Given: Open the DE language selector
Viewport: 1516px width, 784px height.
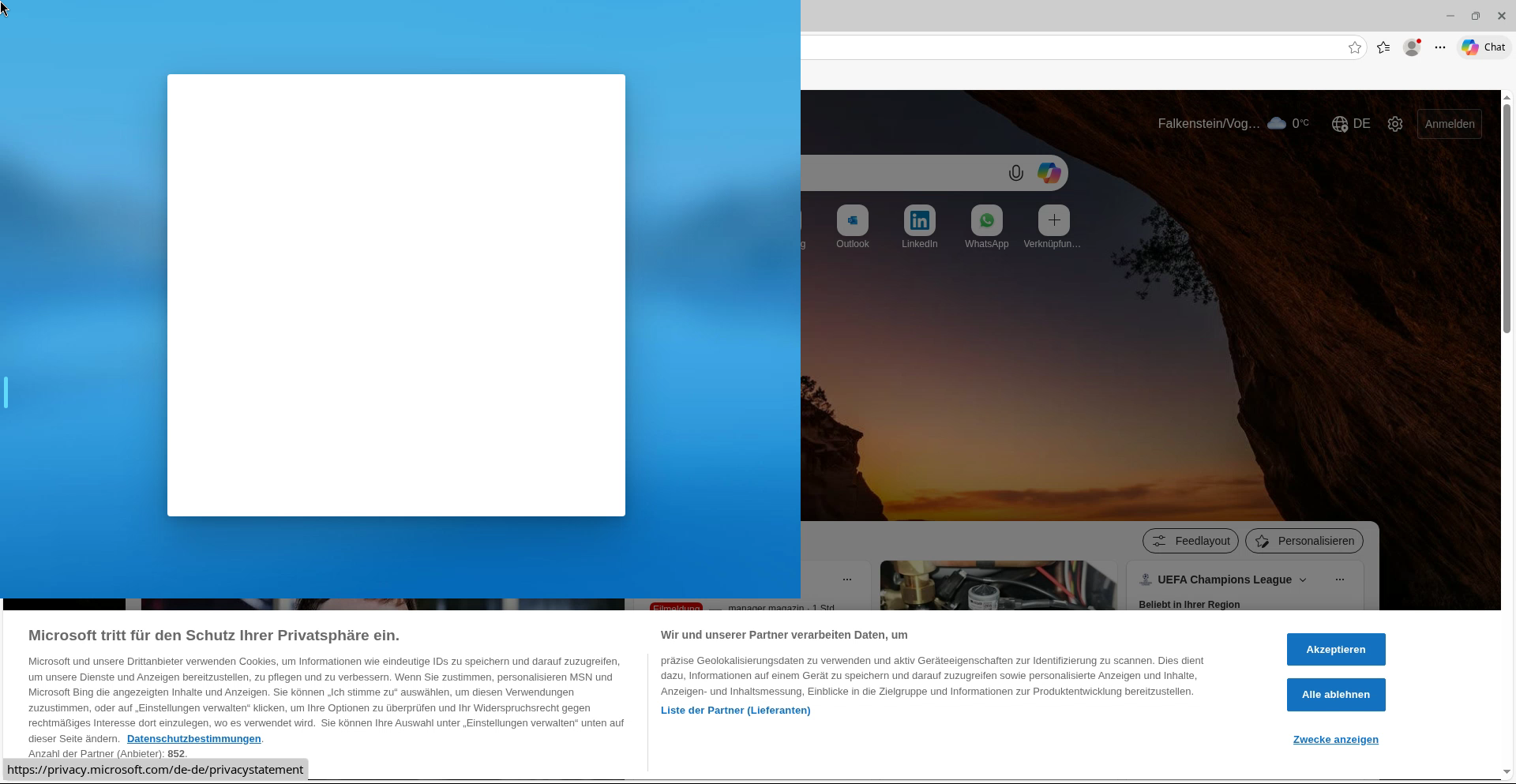Looking at the screenshot, I should tap(1351, 124).
